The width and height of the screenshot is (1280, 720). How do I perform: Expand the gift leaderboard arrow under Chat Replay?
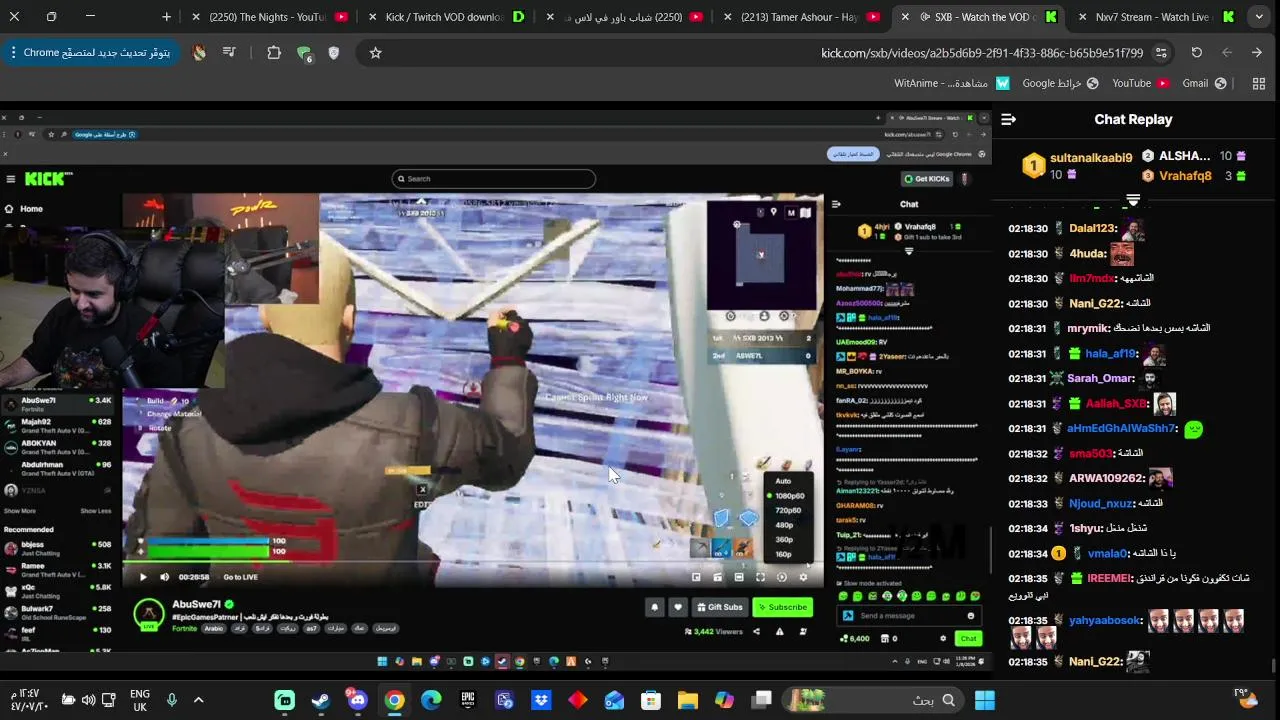coord(1133,201)
